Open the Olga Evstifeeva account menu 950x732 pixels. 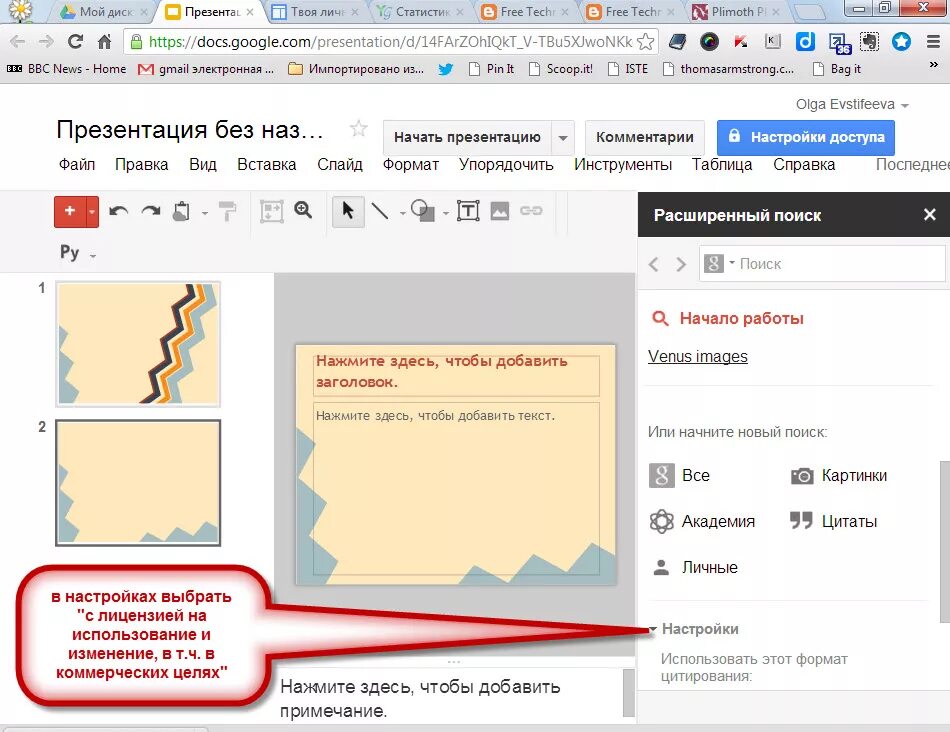[x=852, y=104]
